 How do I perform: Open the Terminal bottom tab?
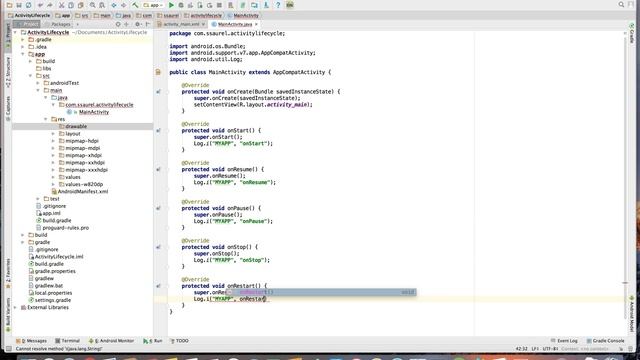click(67, 341)
